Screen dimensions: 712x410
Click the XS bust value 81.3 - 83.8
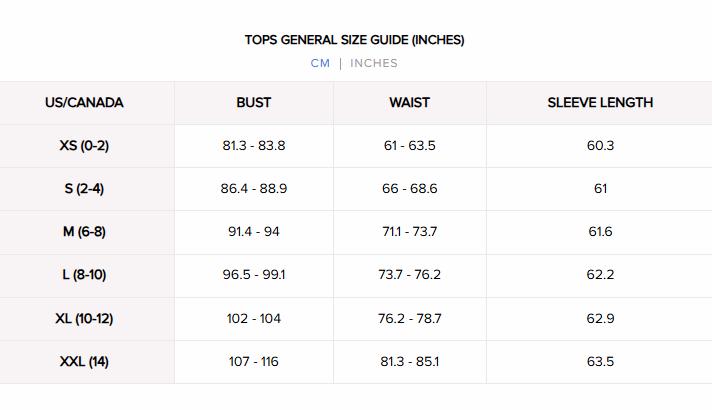(254, 145)
